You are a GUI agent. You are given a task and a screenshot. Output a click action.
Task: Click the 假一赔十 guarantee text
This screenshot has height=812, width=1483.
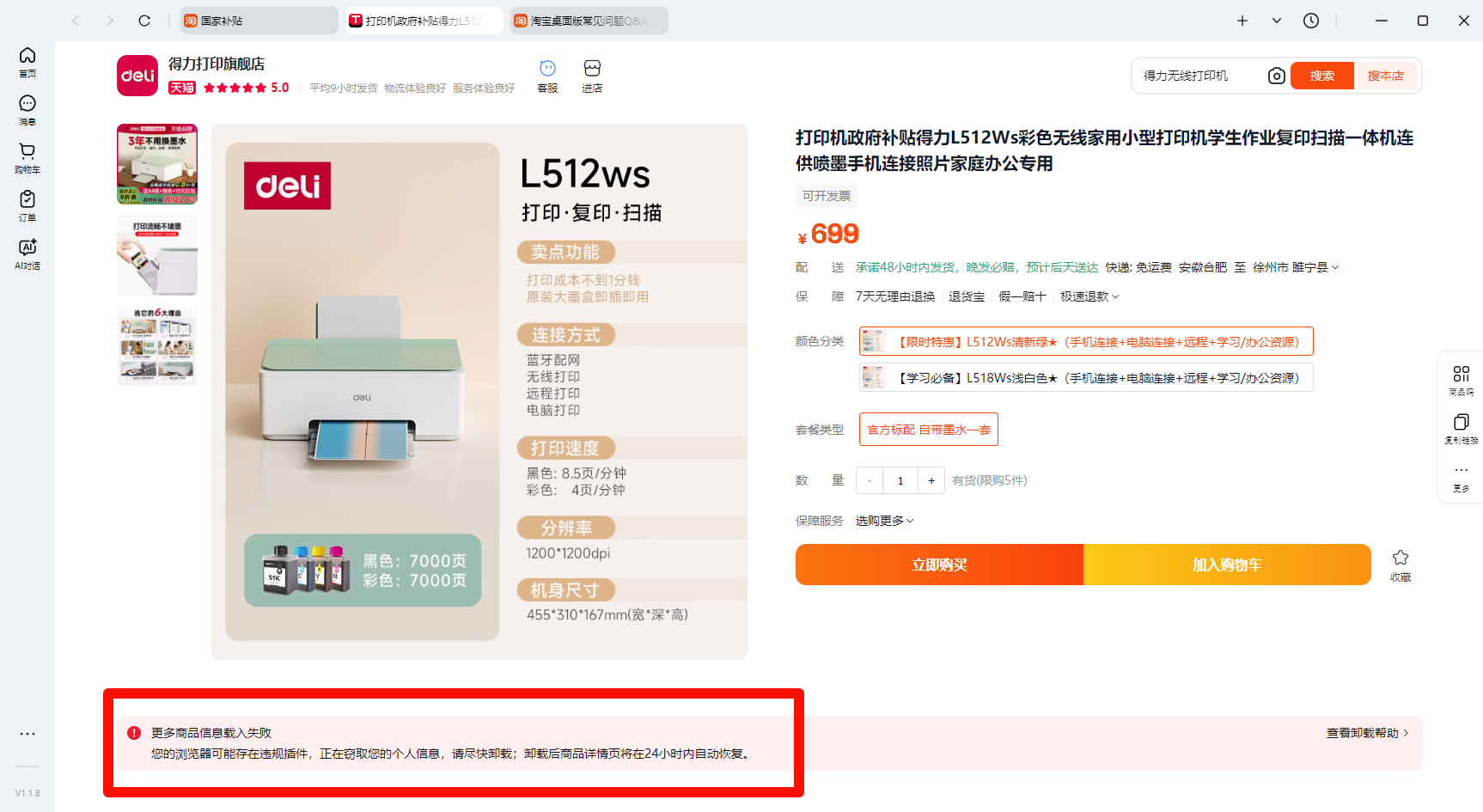[1022, 296]
